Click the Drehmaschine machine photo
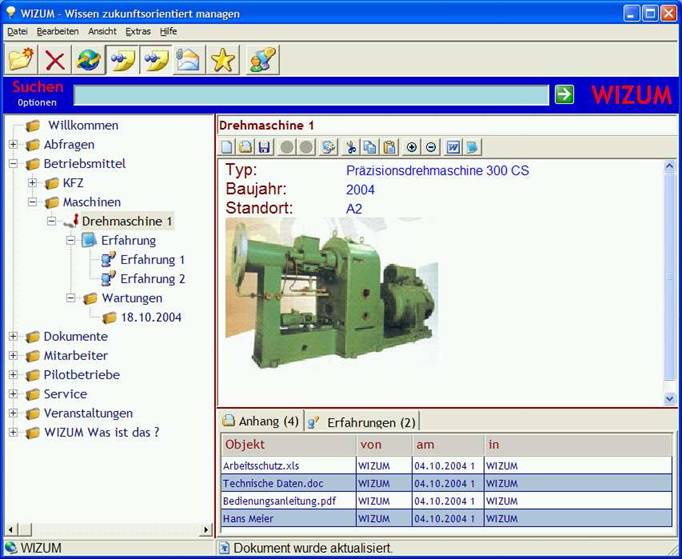 point(331,292)
